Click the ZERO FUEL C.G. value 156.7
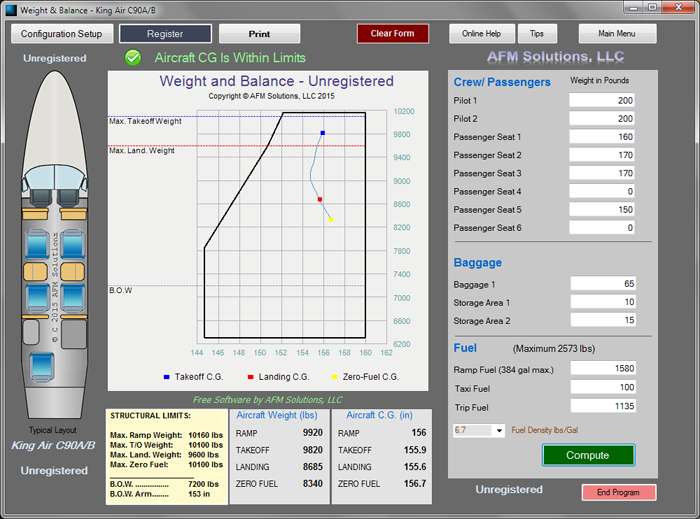Screen dimensions: 700x519 (415, 484)
